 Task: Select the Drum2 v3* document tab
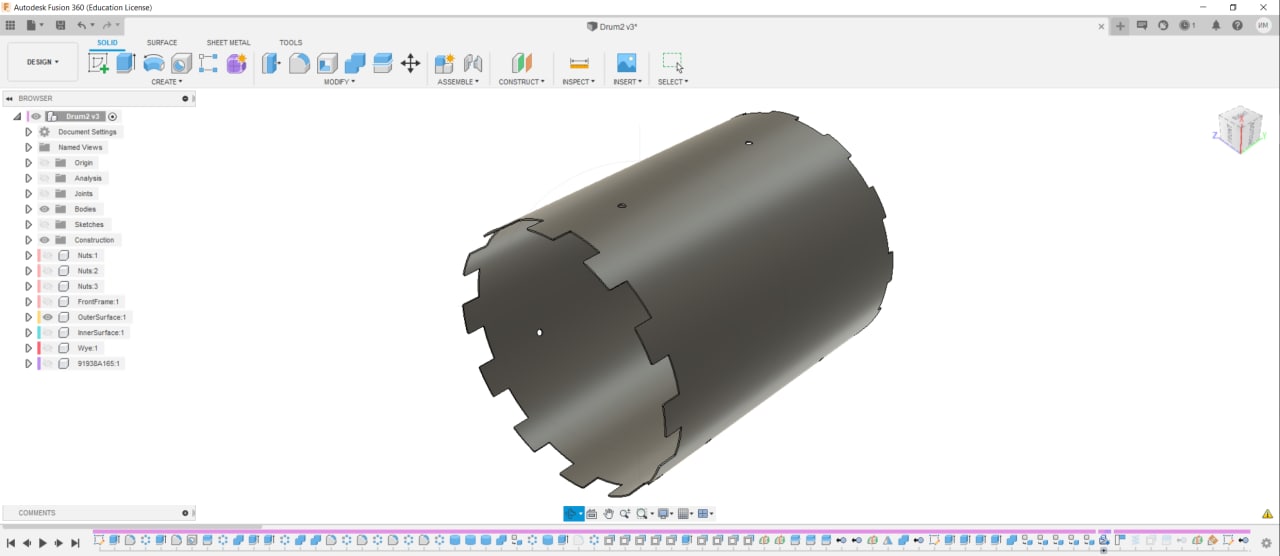coord(611,26)
